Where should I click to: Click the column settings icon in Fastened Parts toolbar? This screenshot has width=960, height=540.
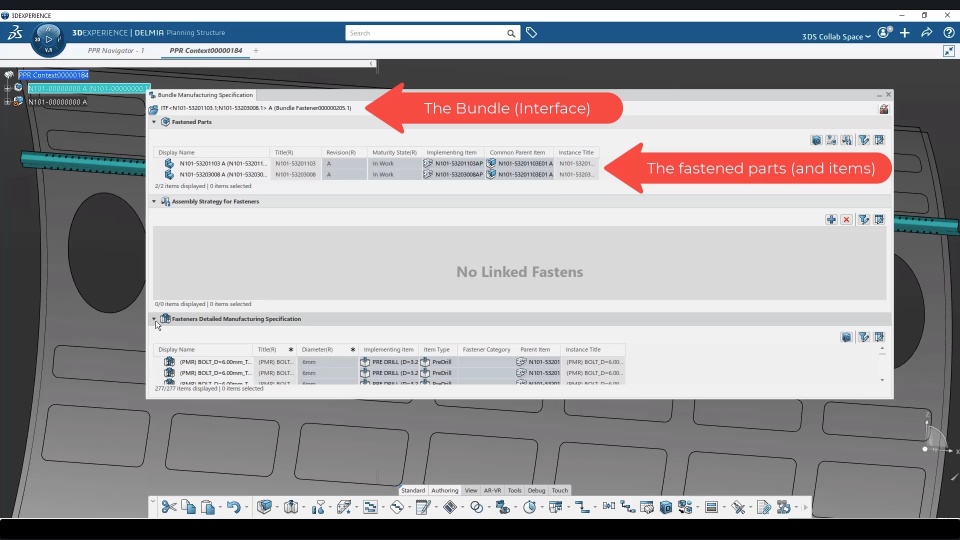pyautogui.click(x=879, y=140)
